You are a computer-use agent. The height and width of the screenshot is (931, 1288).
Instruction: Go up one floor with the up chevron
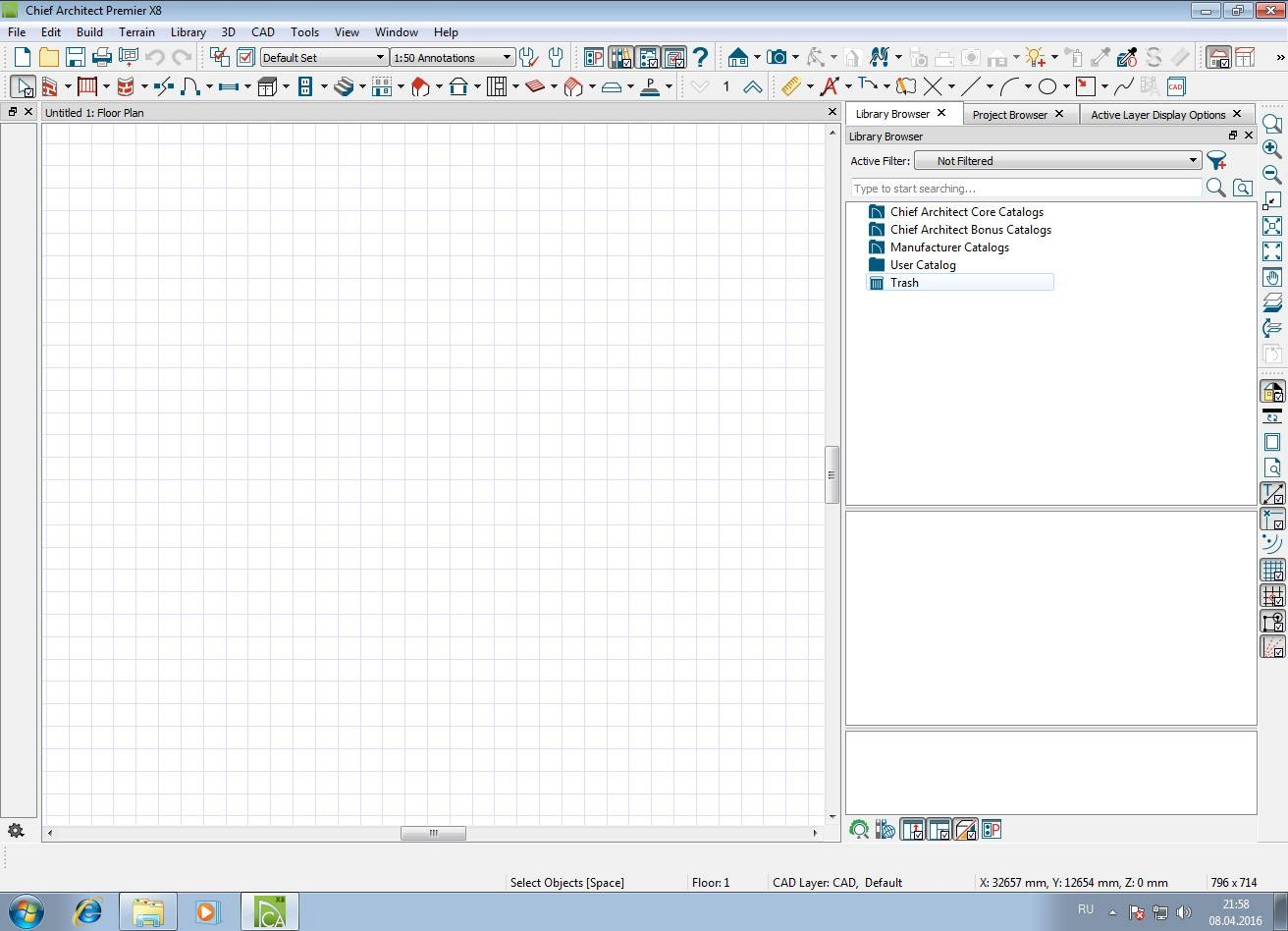pos(753,86)
